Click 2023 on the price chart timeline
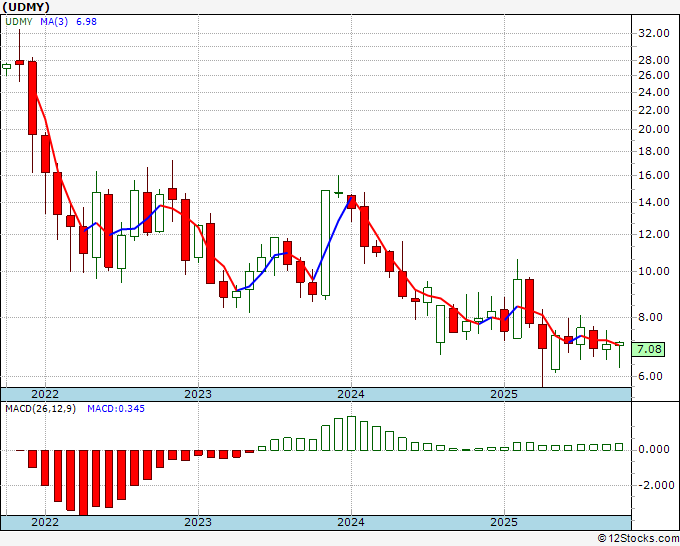The image size is (680, 546). pos(198,394)
